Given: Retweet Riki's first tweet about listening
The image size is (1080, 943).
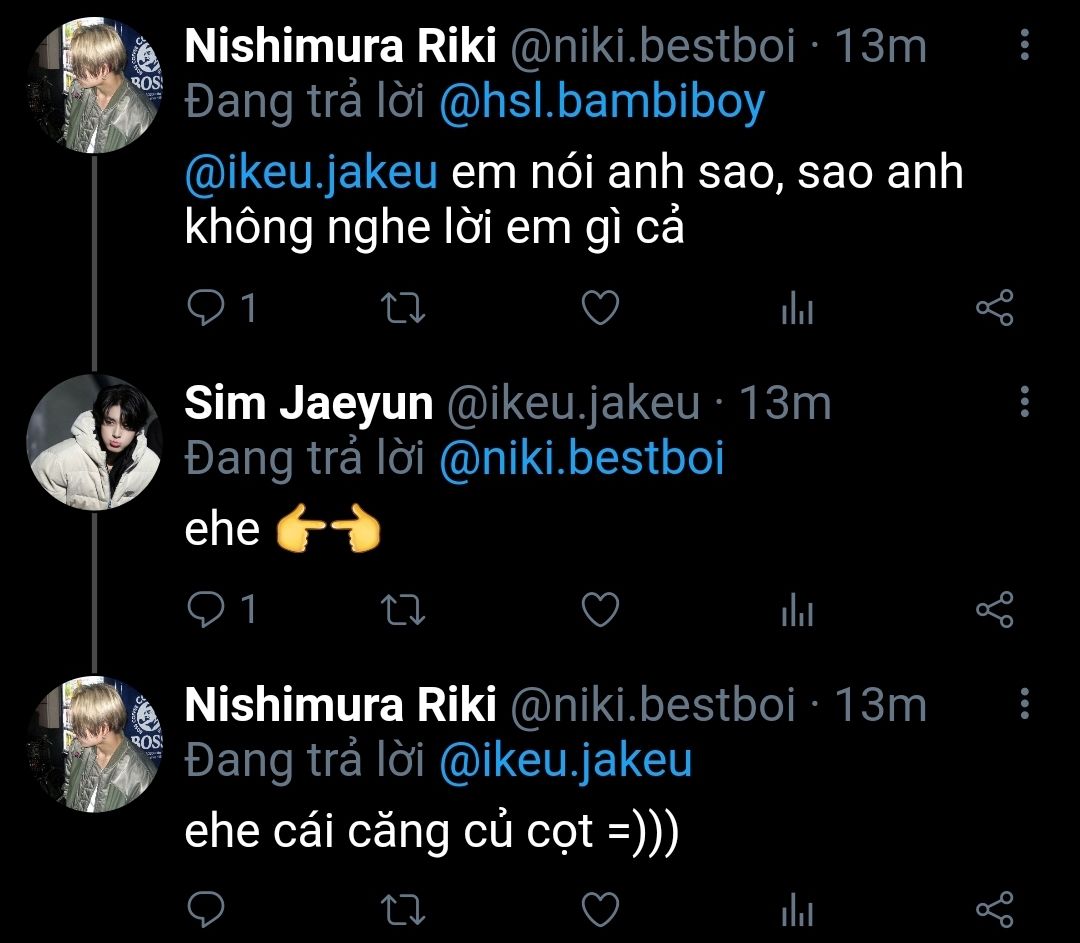Looking at the screenshot, I should click(x=405, y=308).
